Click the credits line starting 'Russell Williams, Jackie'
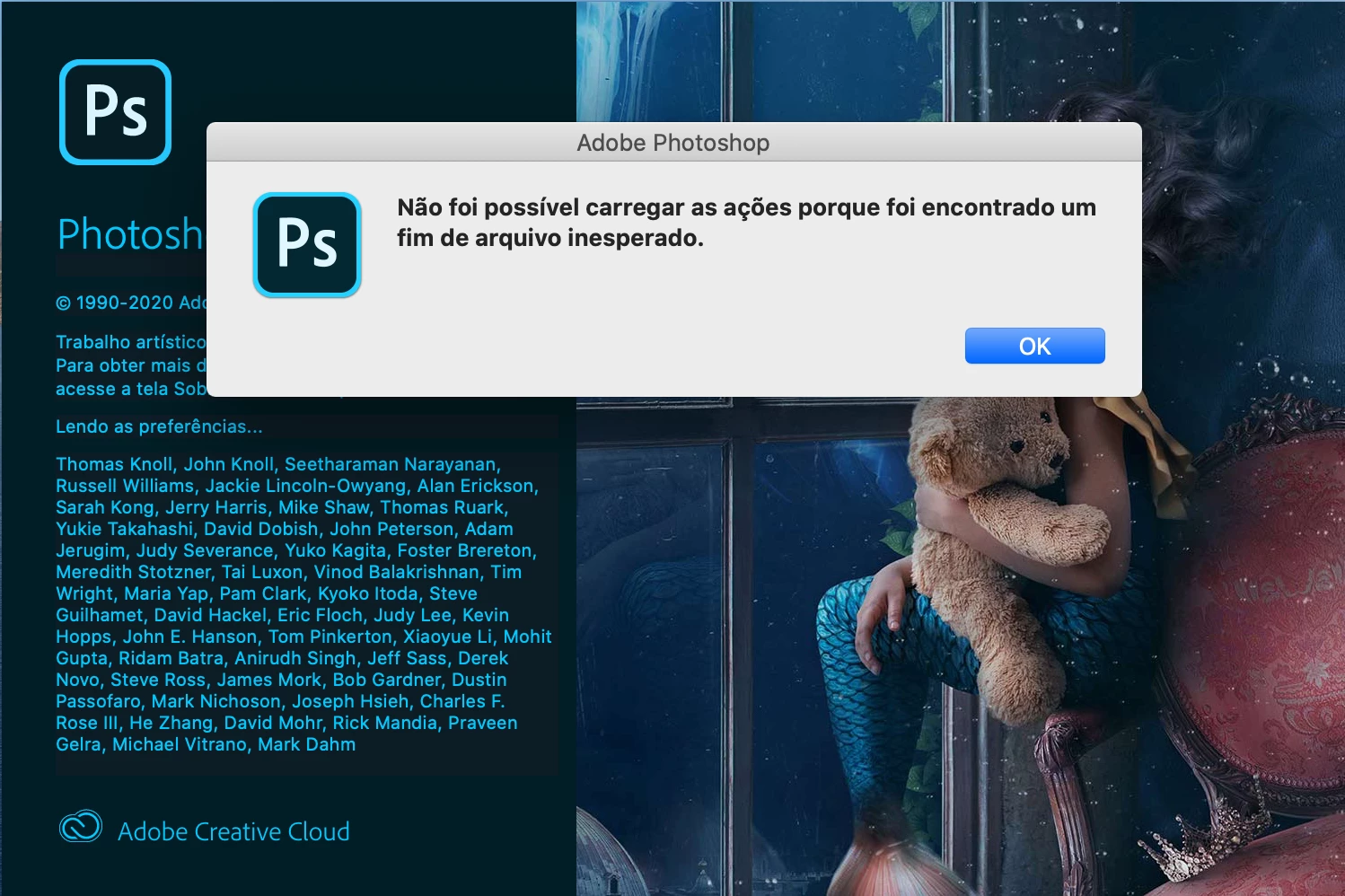The height and width of the screenshot is (896, 1345). (x=297, y=486)
